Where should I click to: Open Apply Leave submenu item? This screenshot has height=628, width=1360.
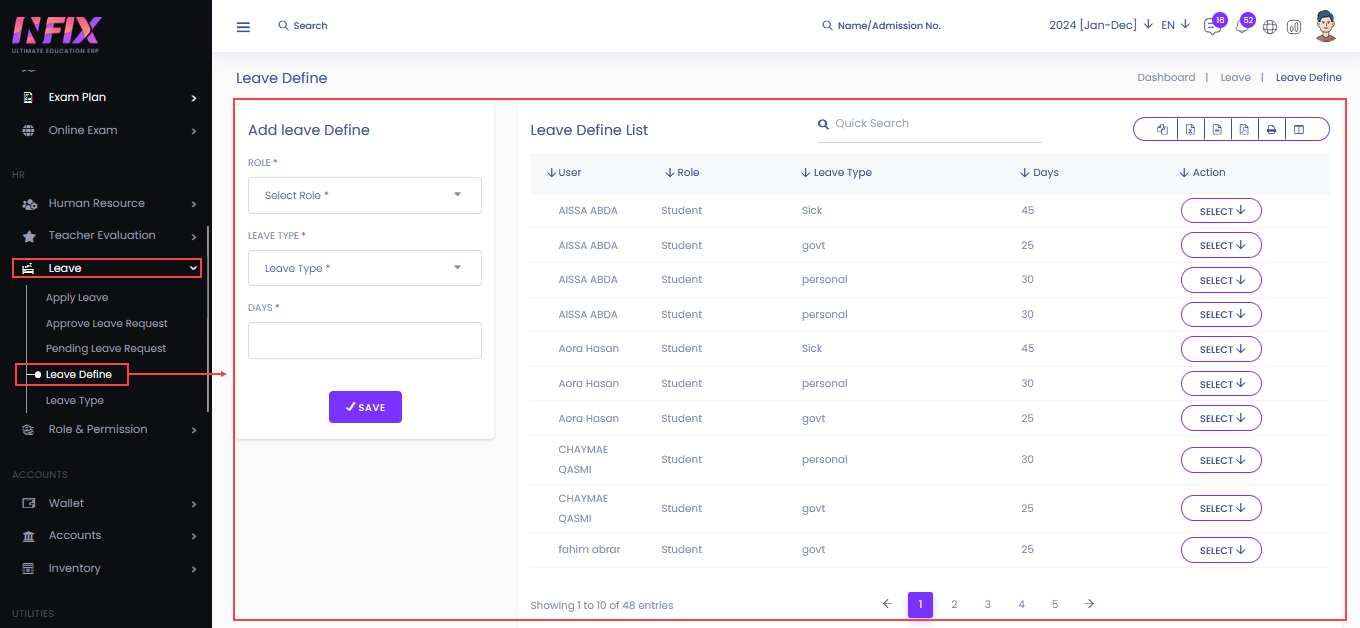[x=77, y=298]
